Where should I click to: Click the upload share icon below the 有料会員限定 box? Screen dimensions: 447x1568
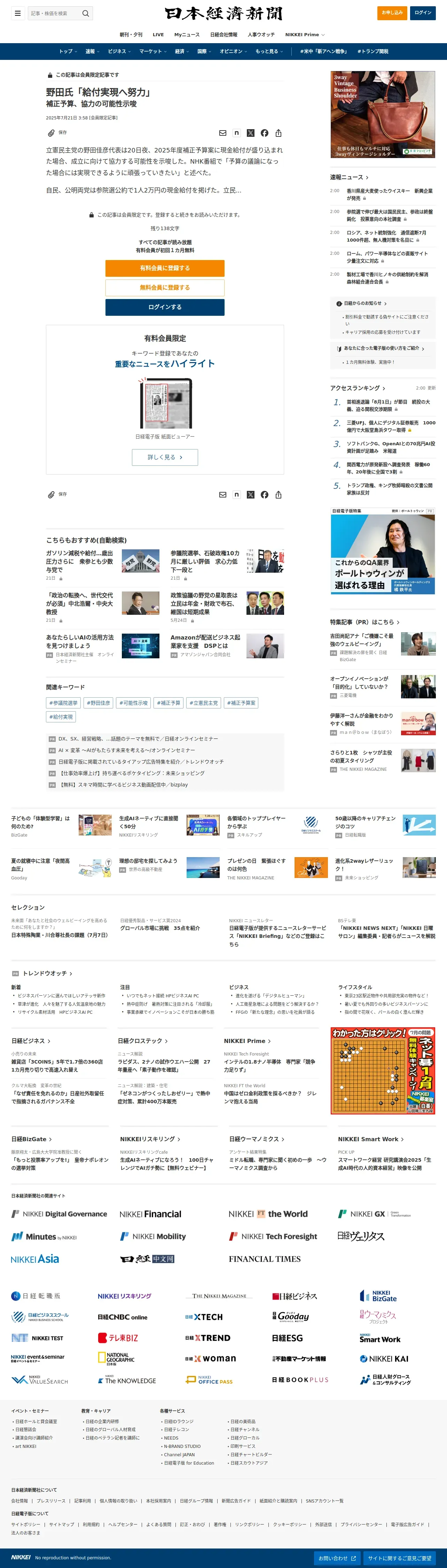pos(278,495)
